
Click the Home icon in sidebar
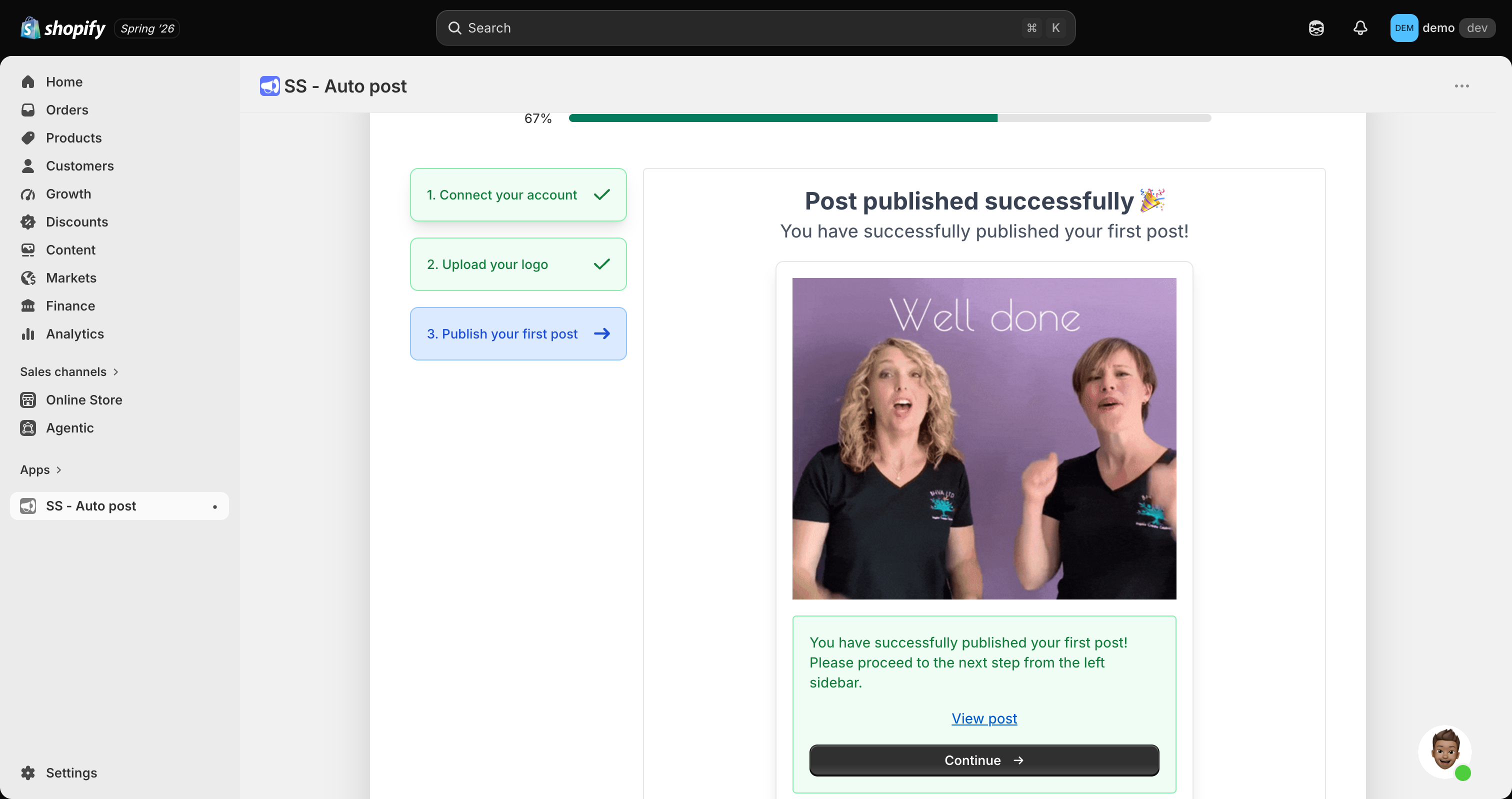point(28,81)
